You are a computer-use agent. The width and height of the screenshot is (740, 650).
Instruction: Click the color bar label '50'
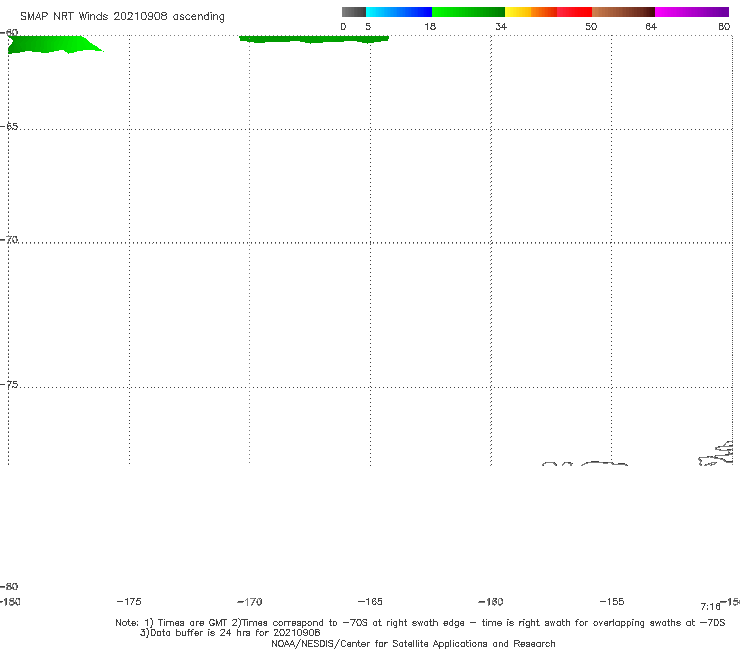(x=591, y=26)
